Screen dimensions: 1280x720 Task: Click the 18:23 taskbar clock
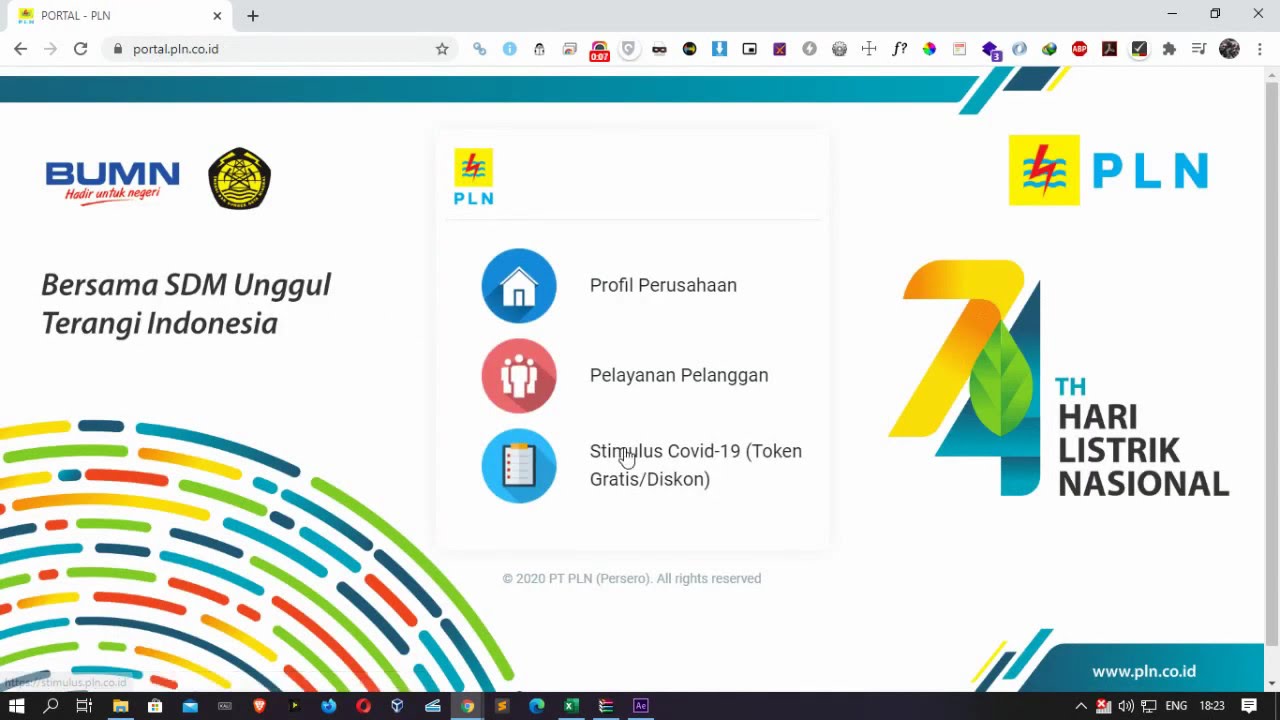(1212, 706)
